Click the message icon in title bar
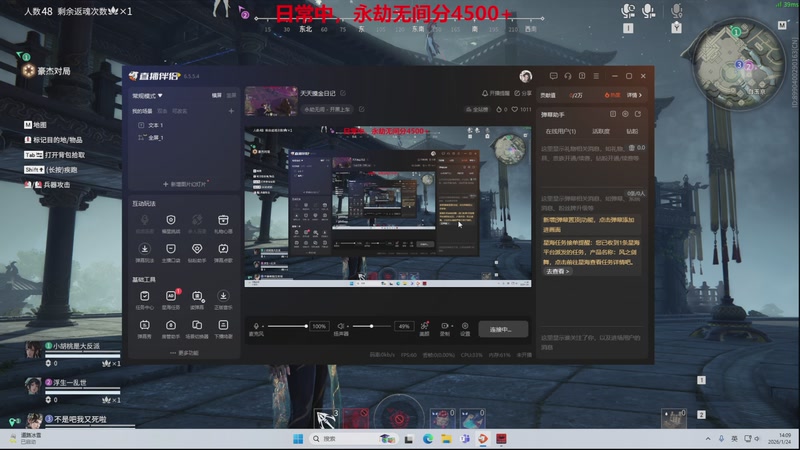The image size is (800, 450). click(x=554, y=76)
